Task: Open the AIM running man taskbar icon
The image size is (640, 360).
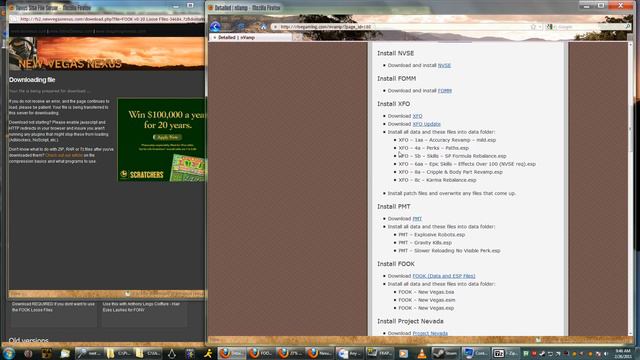Action: pyautogui.click(x=208, y=353)
